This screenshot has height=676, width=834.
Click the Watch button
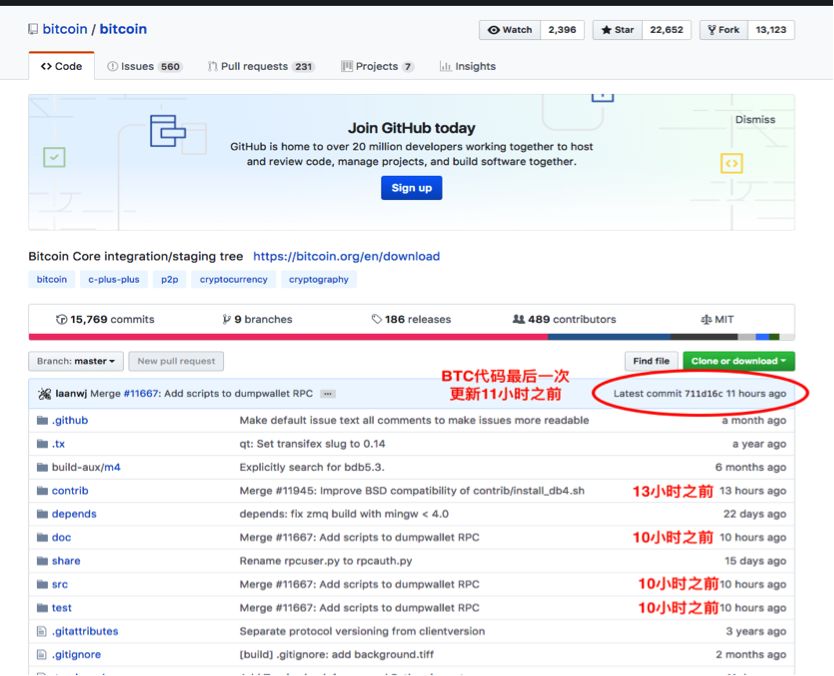(510, 30)
